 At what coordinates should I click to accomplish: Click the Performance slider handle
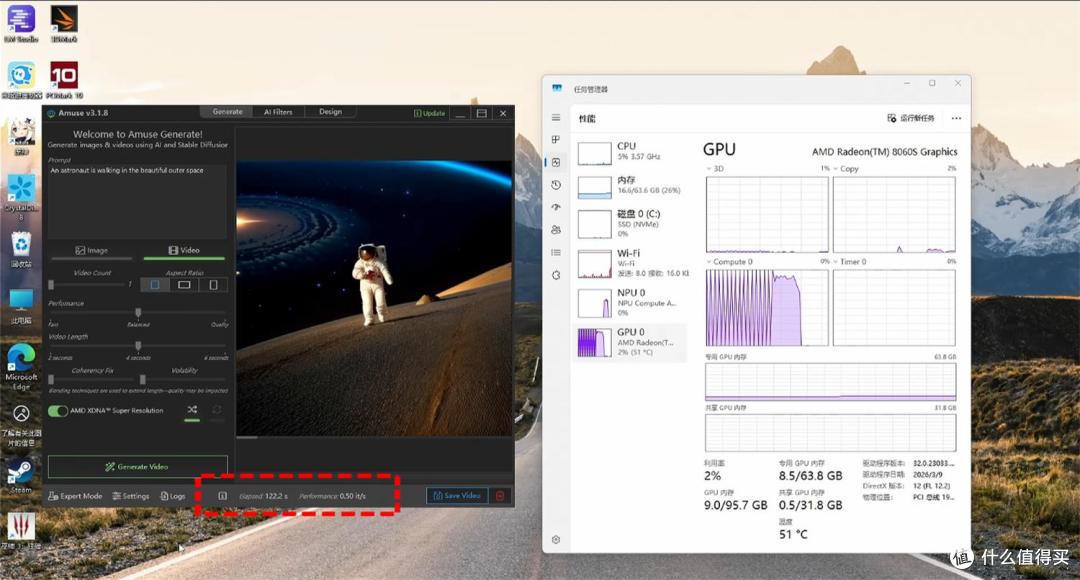[x=138, y=313]
